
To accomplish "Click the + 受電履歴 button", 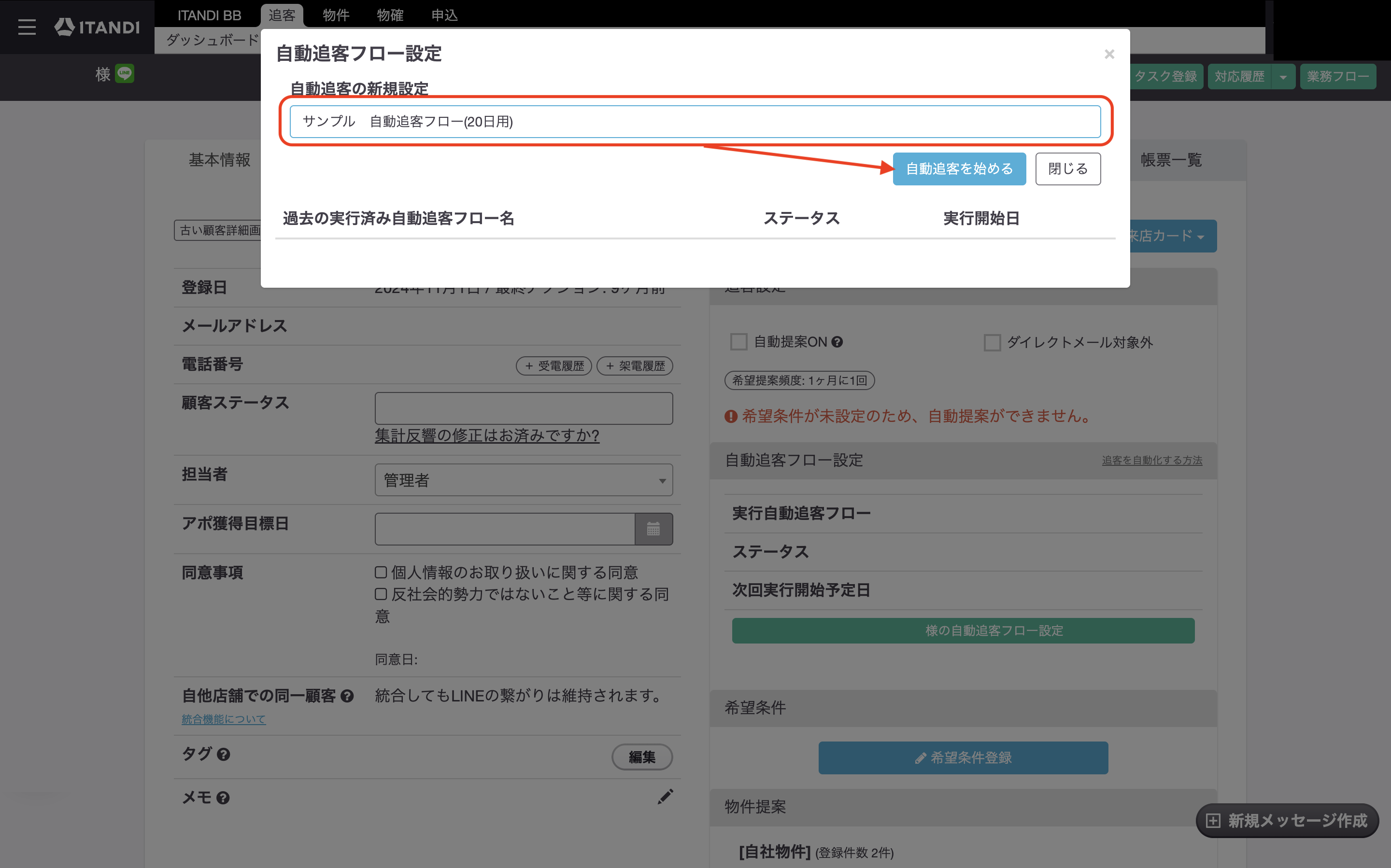I will (x=554, y=365).
